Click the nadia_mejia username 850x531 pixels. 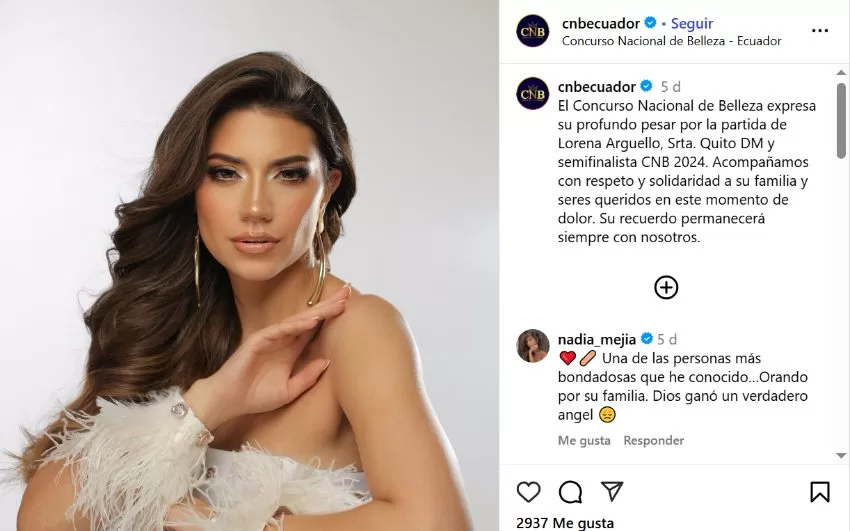(597, 339)
